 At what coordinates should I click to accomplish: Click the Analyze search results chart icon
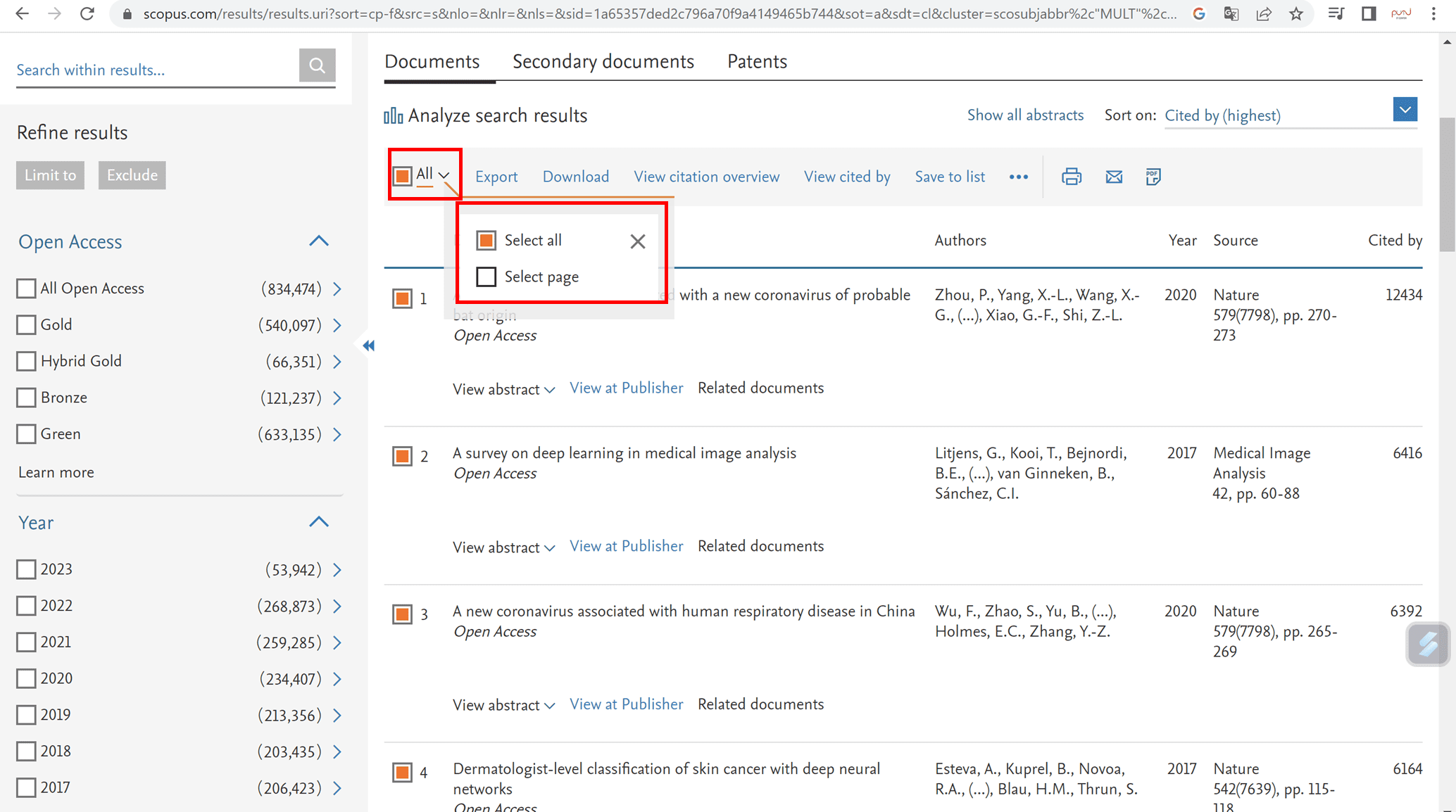pos(393,115)
